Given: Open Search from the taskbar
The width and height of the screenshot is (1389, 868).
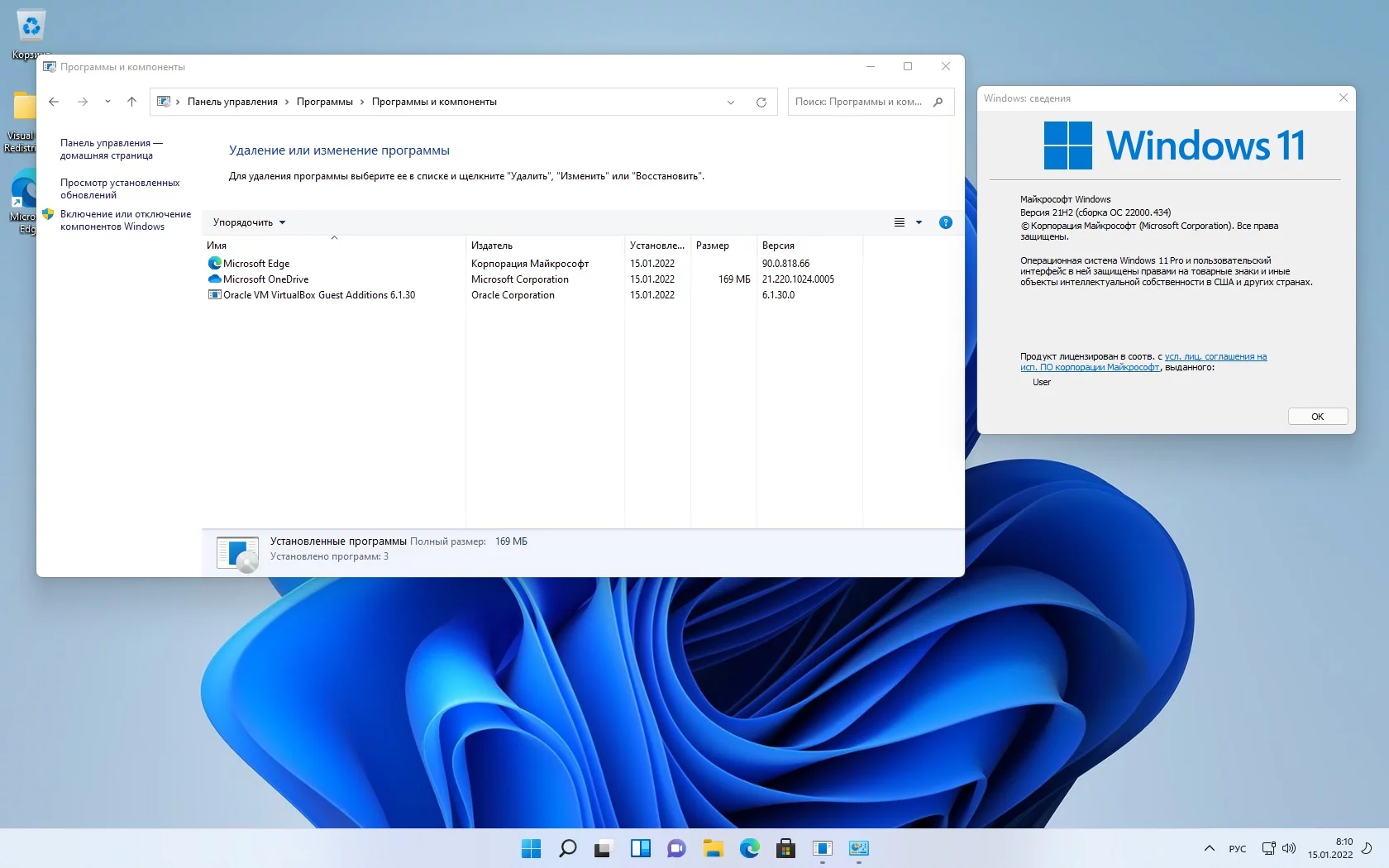Looking at the screenshot, I should [x=567, y=848].
